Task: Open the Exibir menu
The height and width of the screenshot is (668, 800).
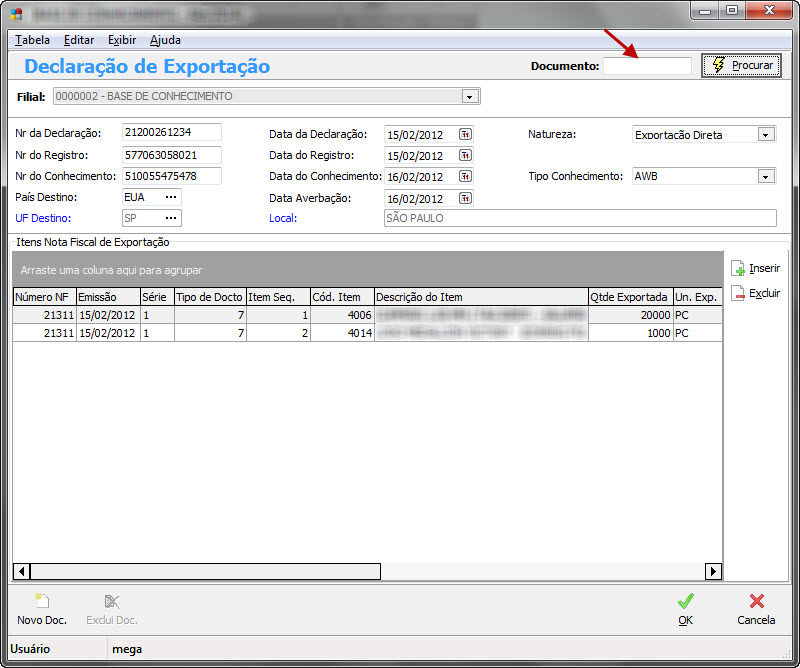Action: (121, 40)
